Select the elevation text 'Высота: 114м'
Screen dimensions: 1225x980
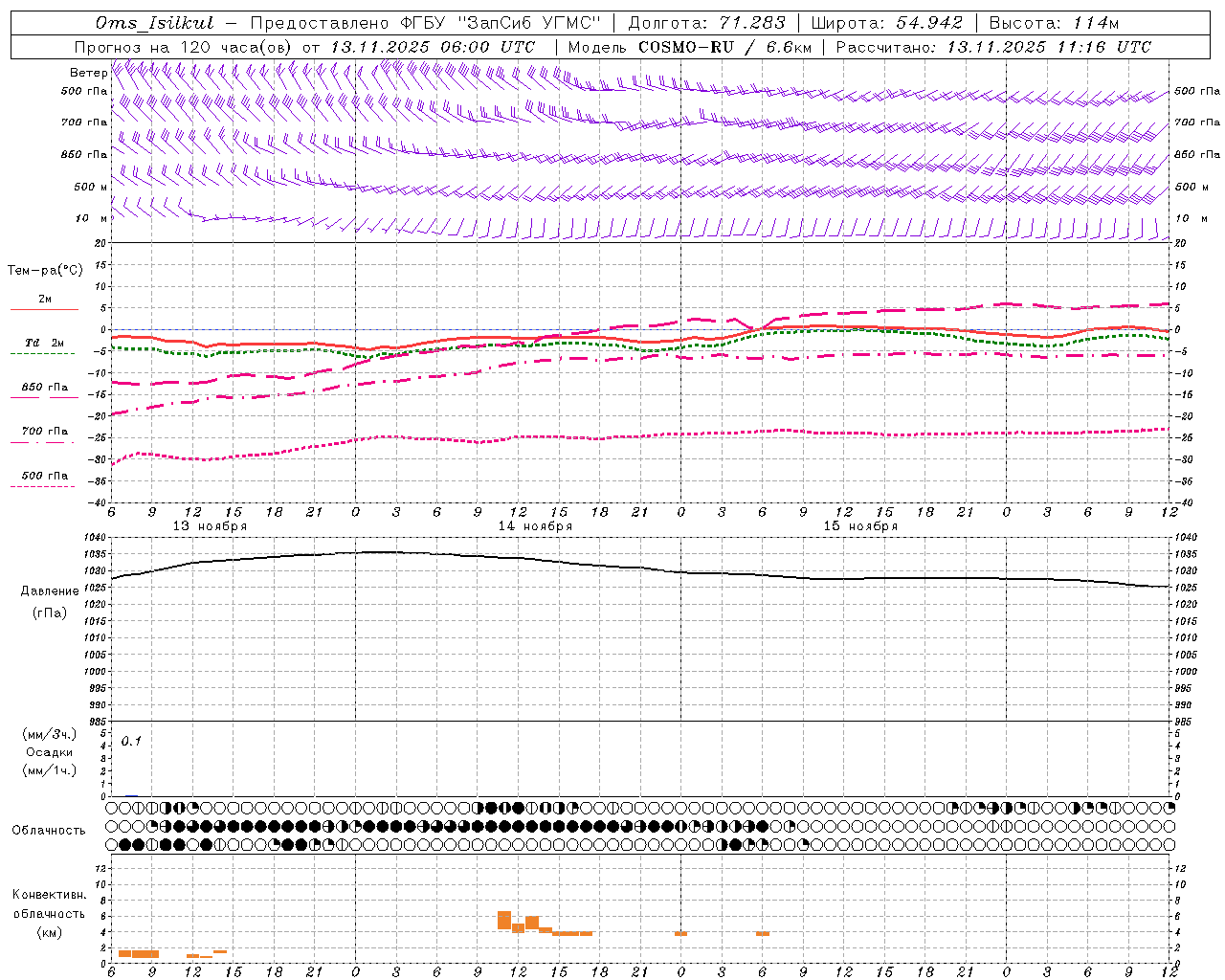1054,23
